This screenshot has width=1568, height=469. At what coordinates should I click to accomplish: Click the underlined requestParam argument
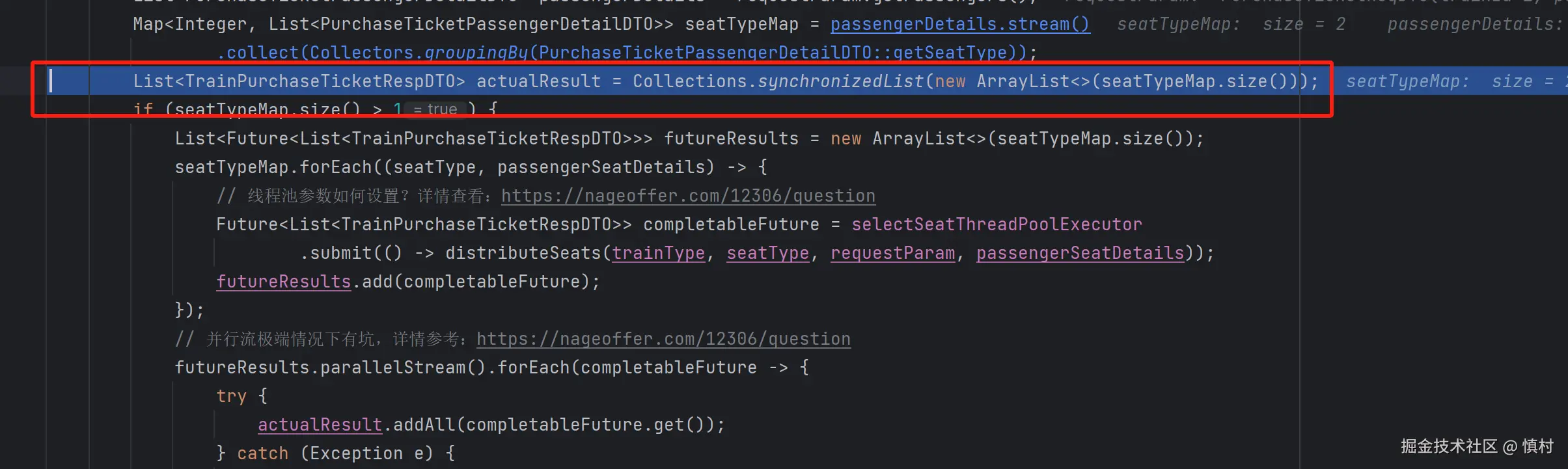pos(892,253)
